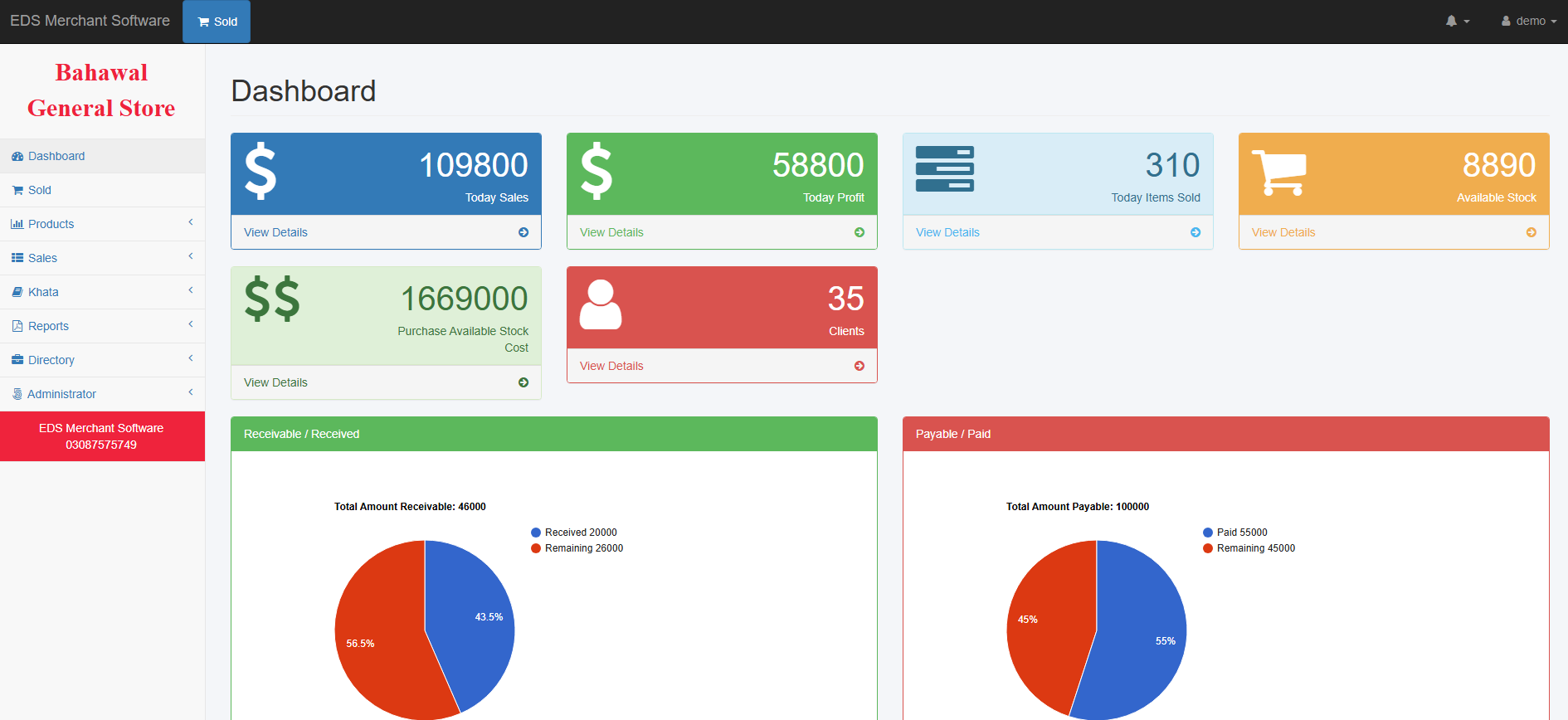Toggle Remaining 45000 legend entry in Payable chart
Screen dimensions: 1568x720
(x=1254, y=548)
